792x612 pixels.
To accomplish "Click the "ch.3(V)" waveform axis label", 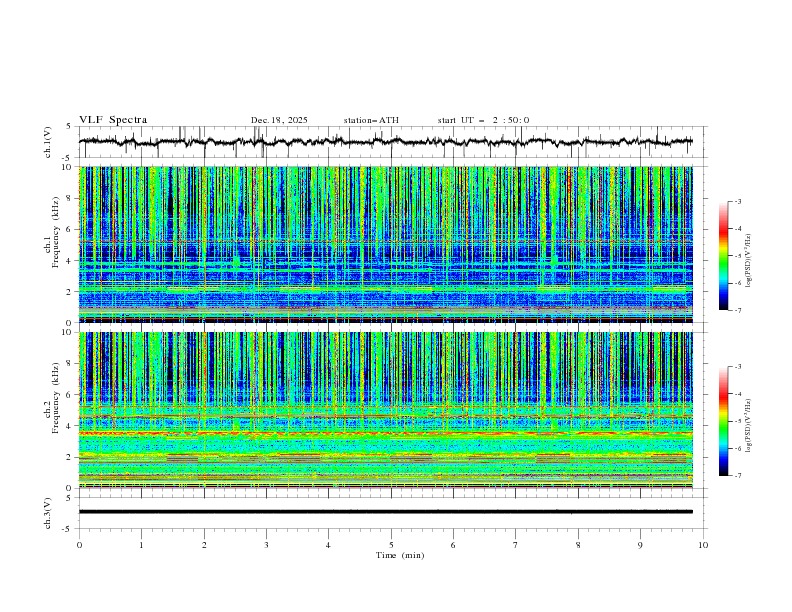I will pyautogui.click(x=48, y=513).
